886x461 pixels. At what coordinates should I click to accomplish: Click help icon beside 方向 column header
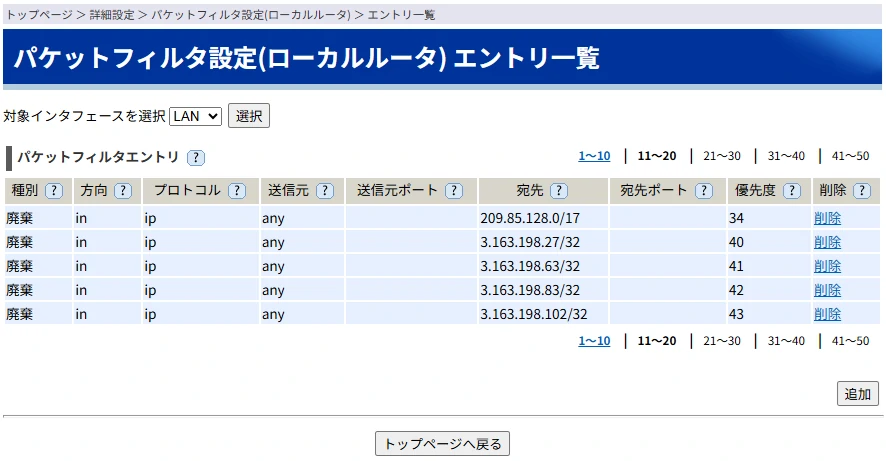pos(122,191)
